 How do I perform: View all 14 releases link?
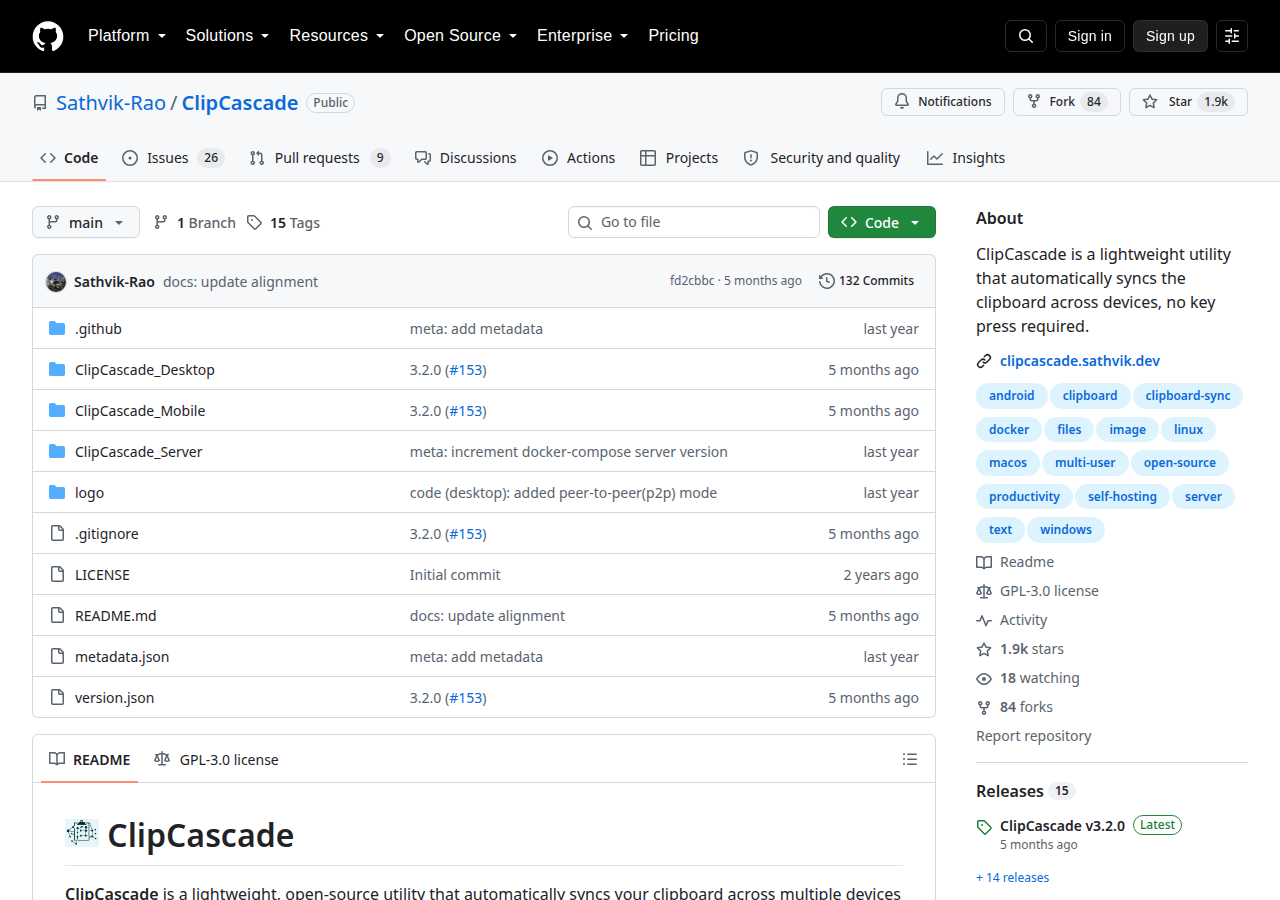1012,878
